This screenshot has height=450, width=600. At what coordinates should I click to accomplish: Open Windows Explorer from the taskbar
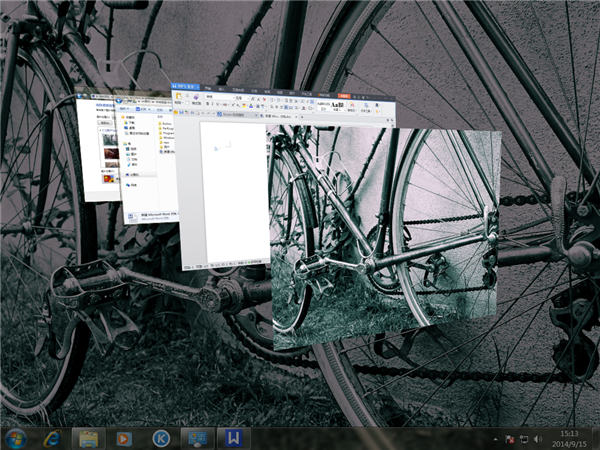click(x=89, y=438)
